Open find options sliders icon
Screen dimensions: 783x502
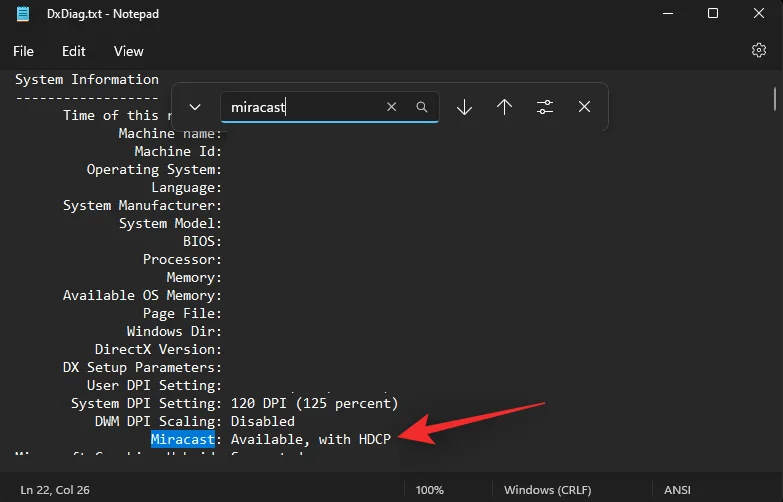pyautogui.click(x=545, y=107)
